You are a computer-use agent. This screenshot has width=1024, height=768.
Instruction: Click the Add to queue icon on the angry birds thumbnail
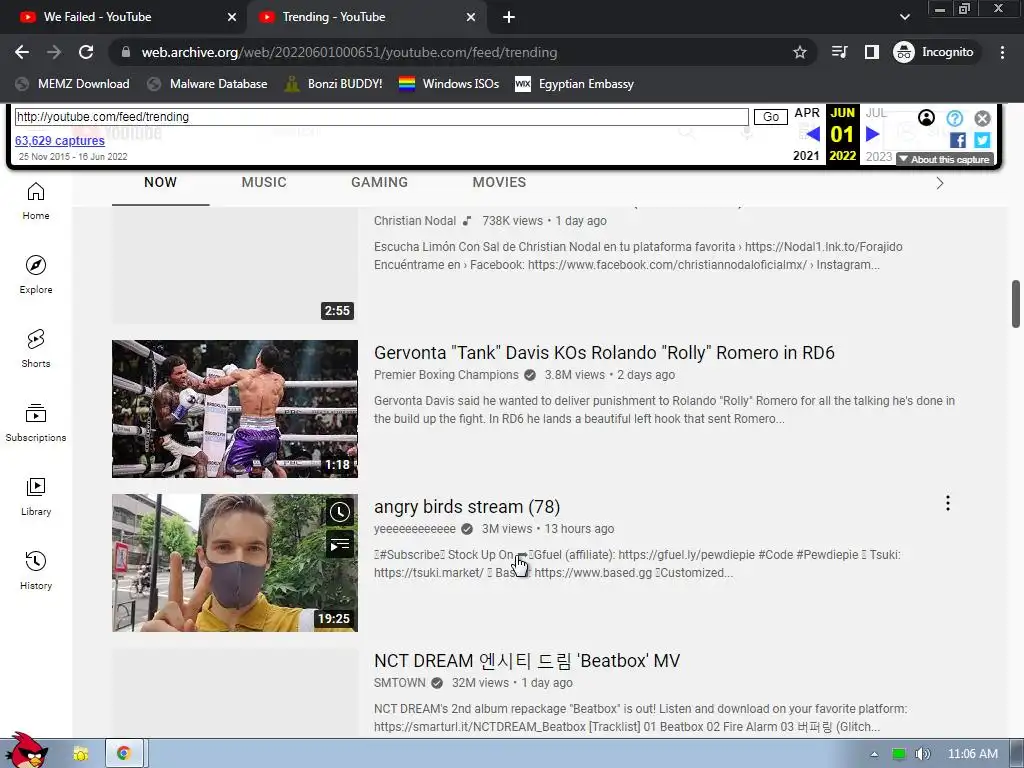pyautogui.click(x=340, y=544)
